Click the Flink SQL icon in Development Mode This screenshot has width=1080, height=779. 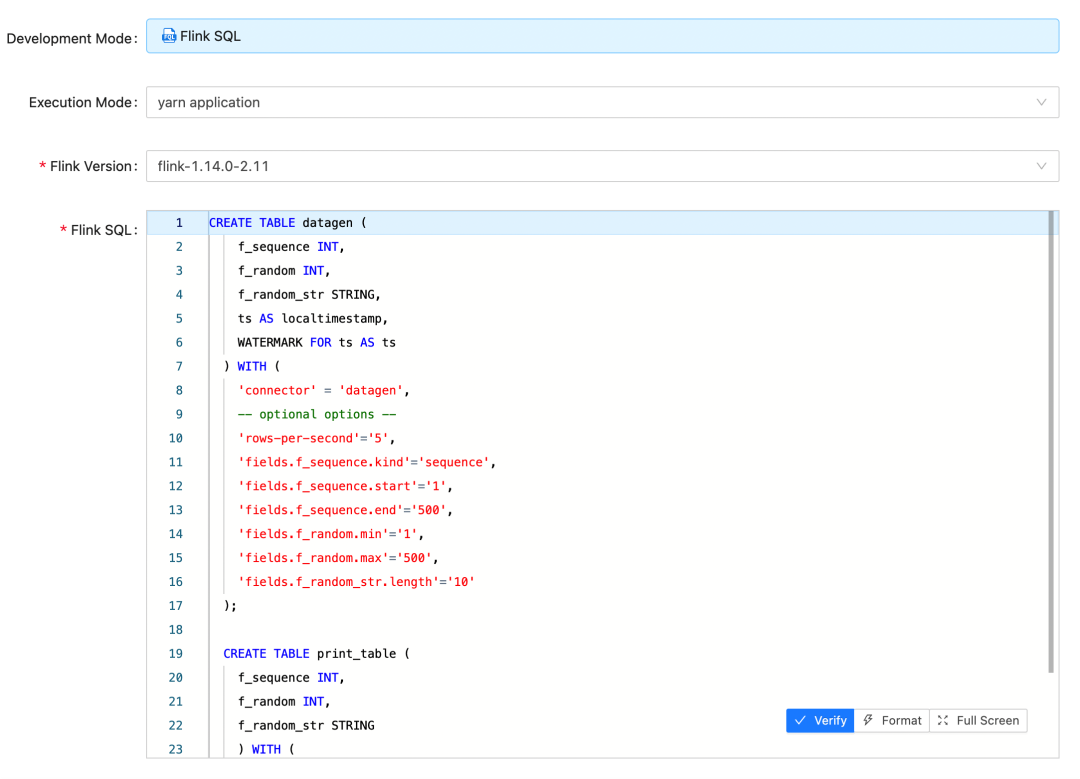pyautogui.click(x=169, y=36)
